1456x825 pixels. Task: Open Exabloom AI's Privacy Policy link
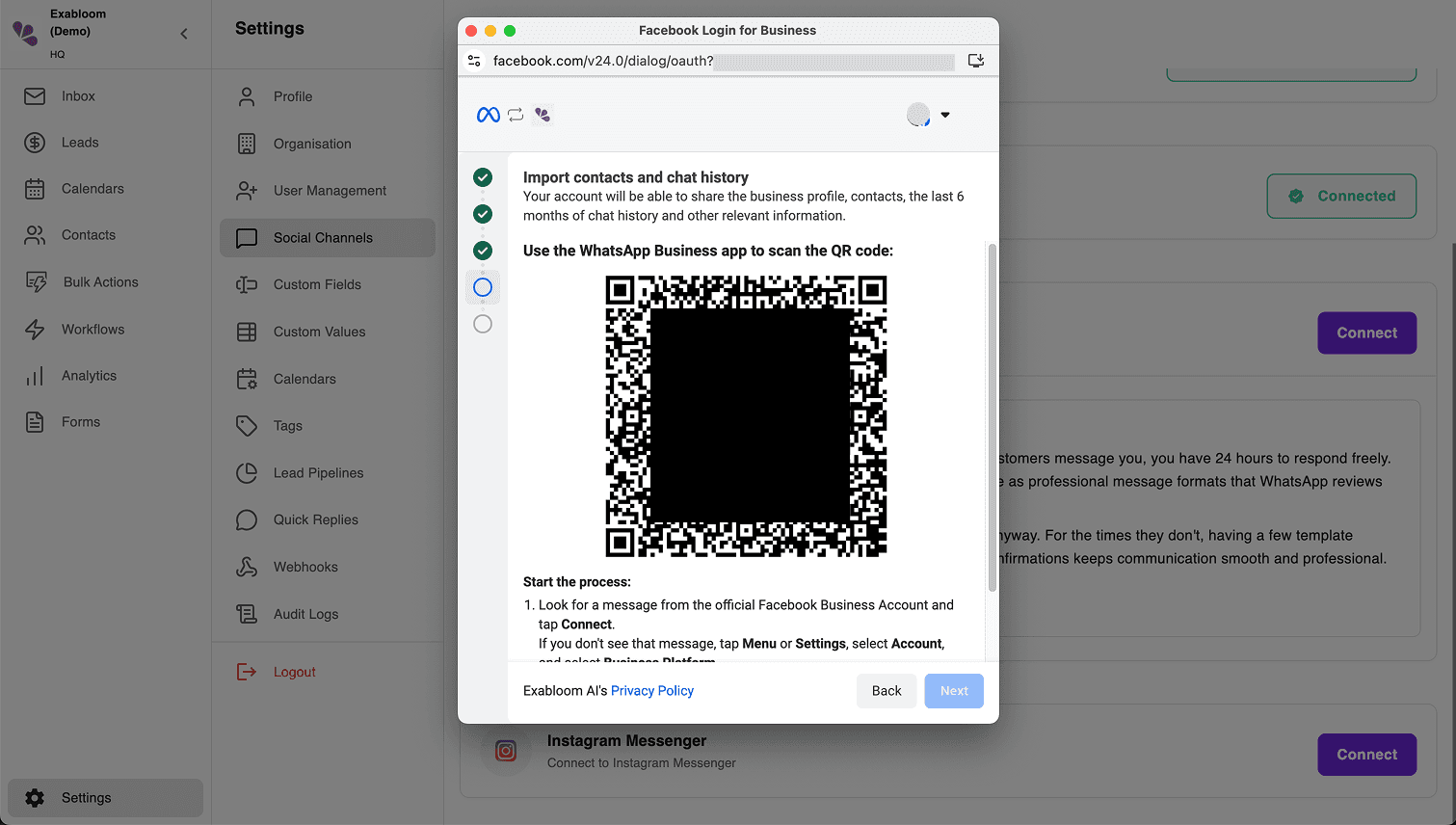click(652, 691)
